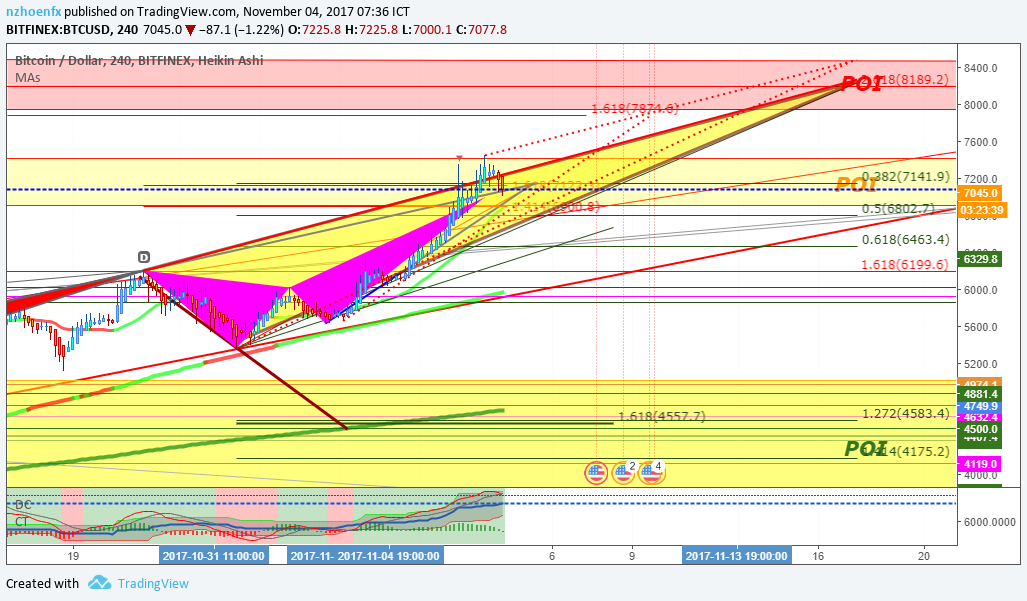The width and height of the screenshot is (1027, 601).
Task: Click the 0.618(6463.4) Fibonacci label
Action: [x=905, y=240]
